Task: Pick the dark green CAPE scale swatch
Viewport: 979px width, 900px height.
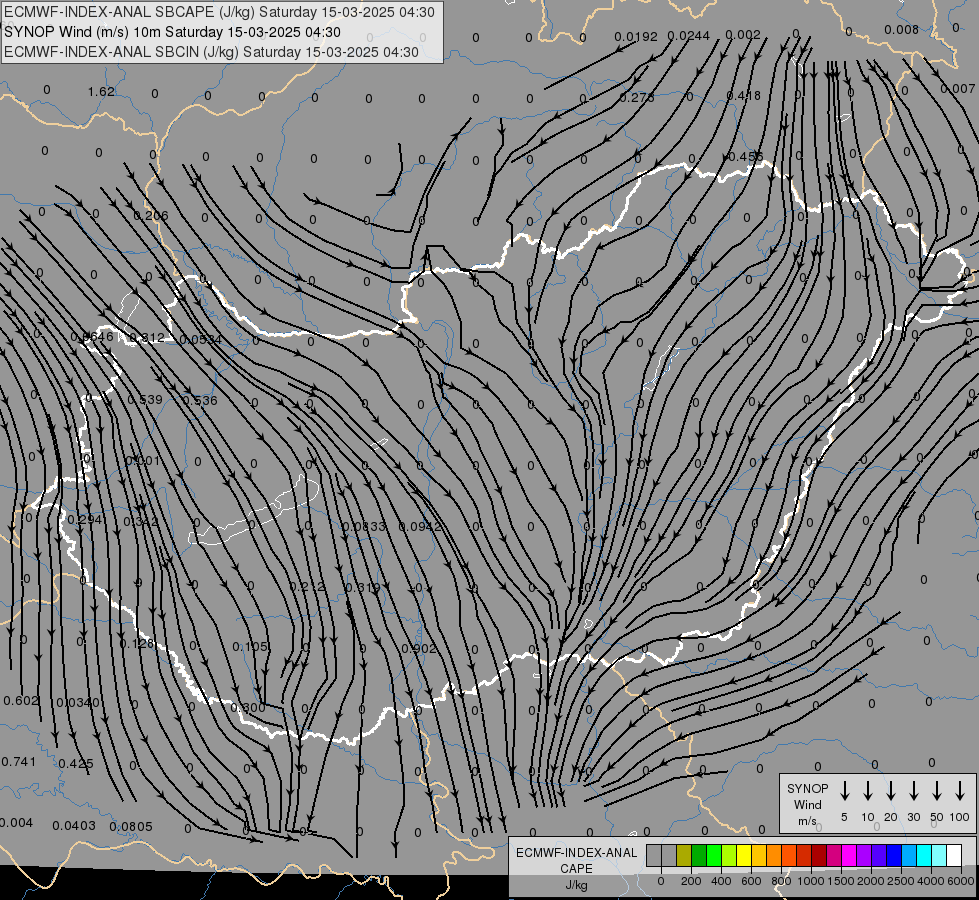Action: pos(699,855)
